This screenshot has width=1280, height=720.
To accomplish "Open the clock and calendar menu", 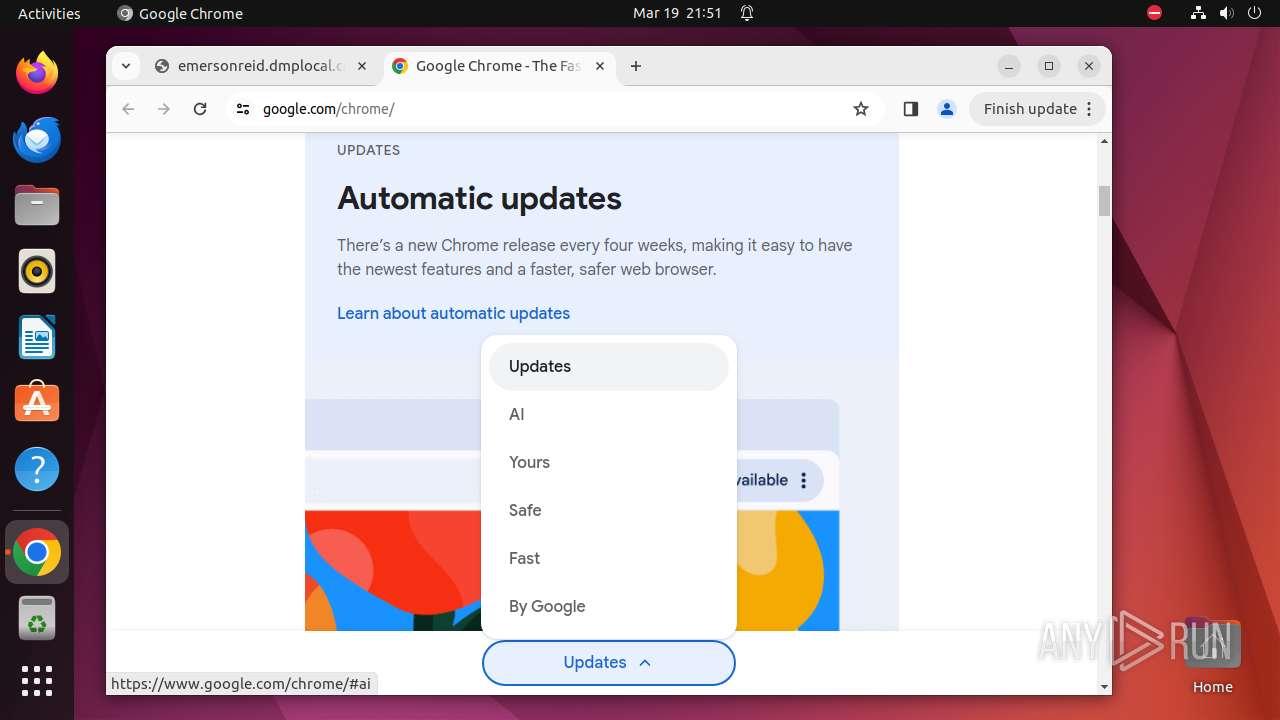I will click(x=677, y=13).
